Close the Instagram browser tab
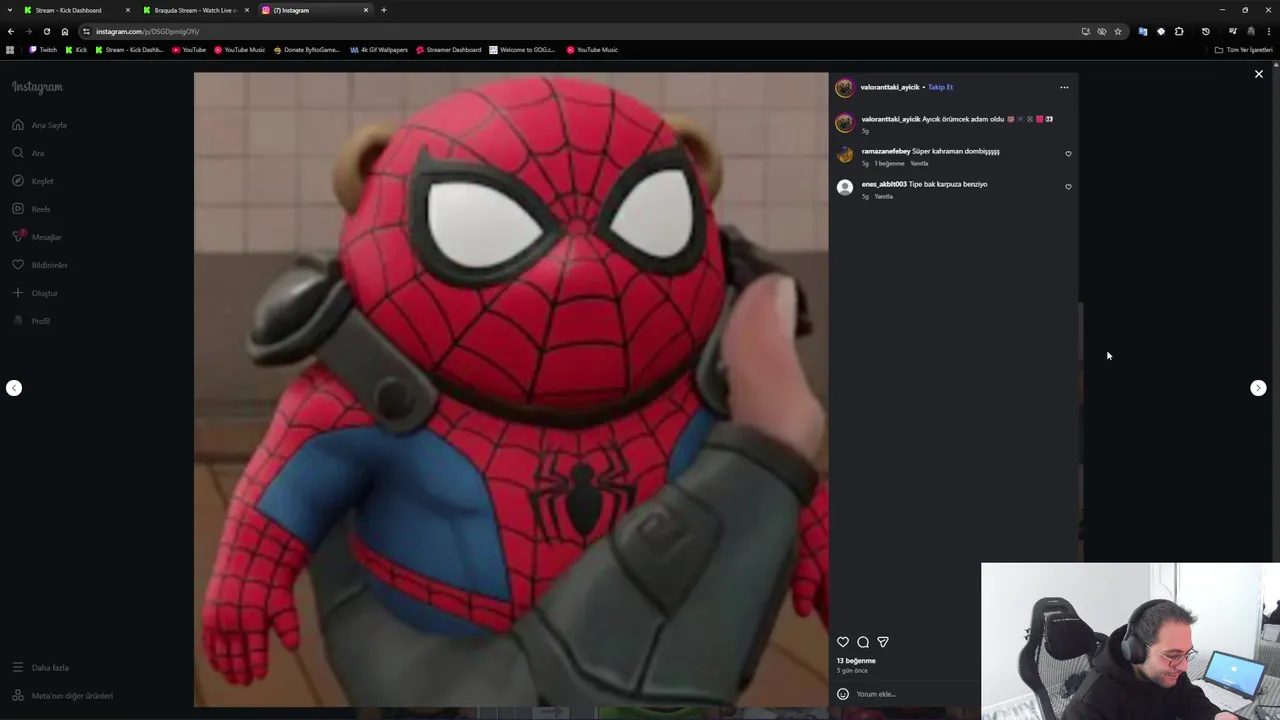Image resolution: width=1280 pixels, height=720 pixels. pos(366,10)
